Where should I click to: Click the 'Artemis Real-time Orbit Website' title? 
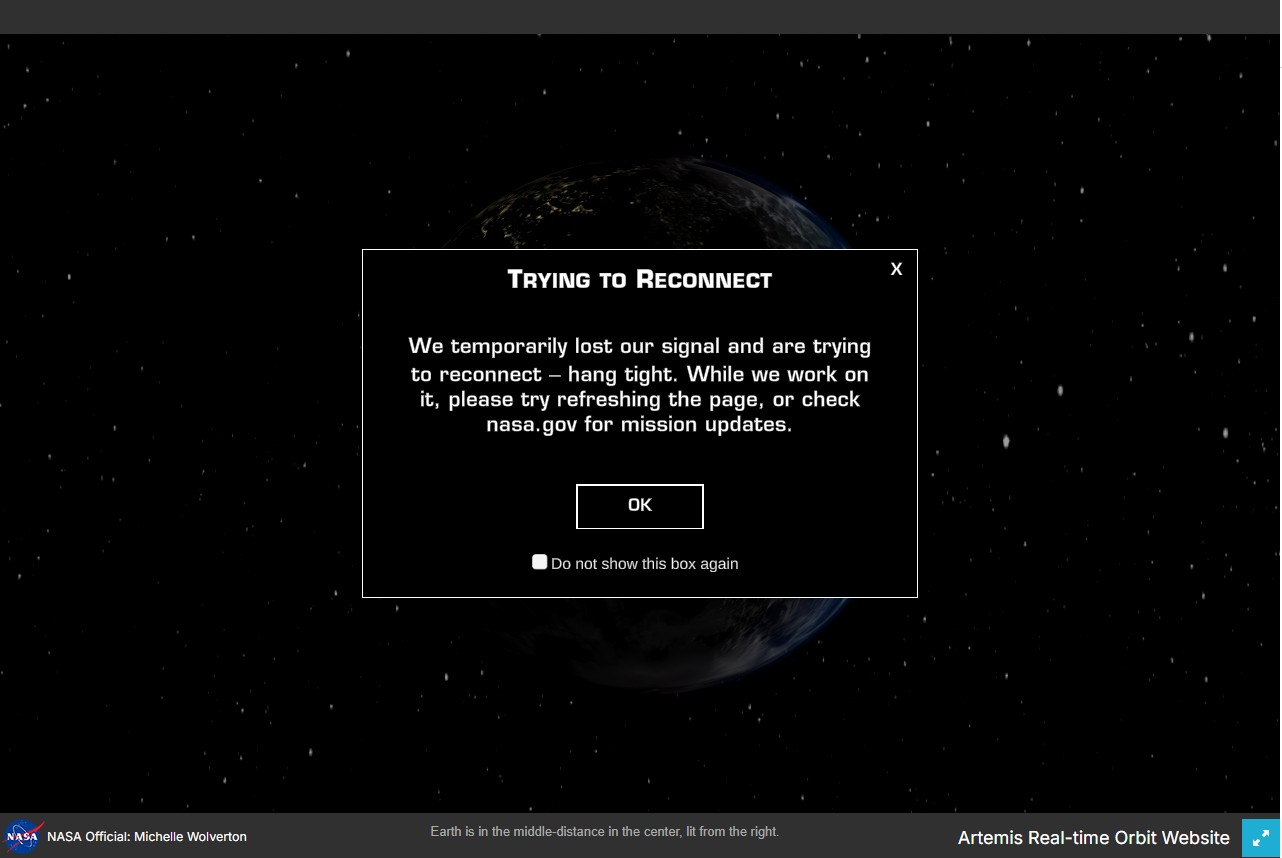pos(1093,838)
